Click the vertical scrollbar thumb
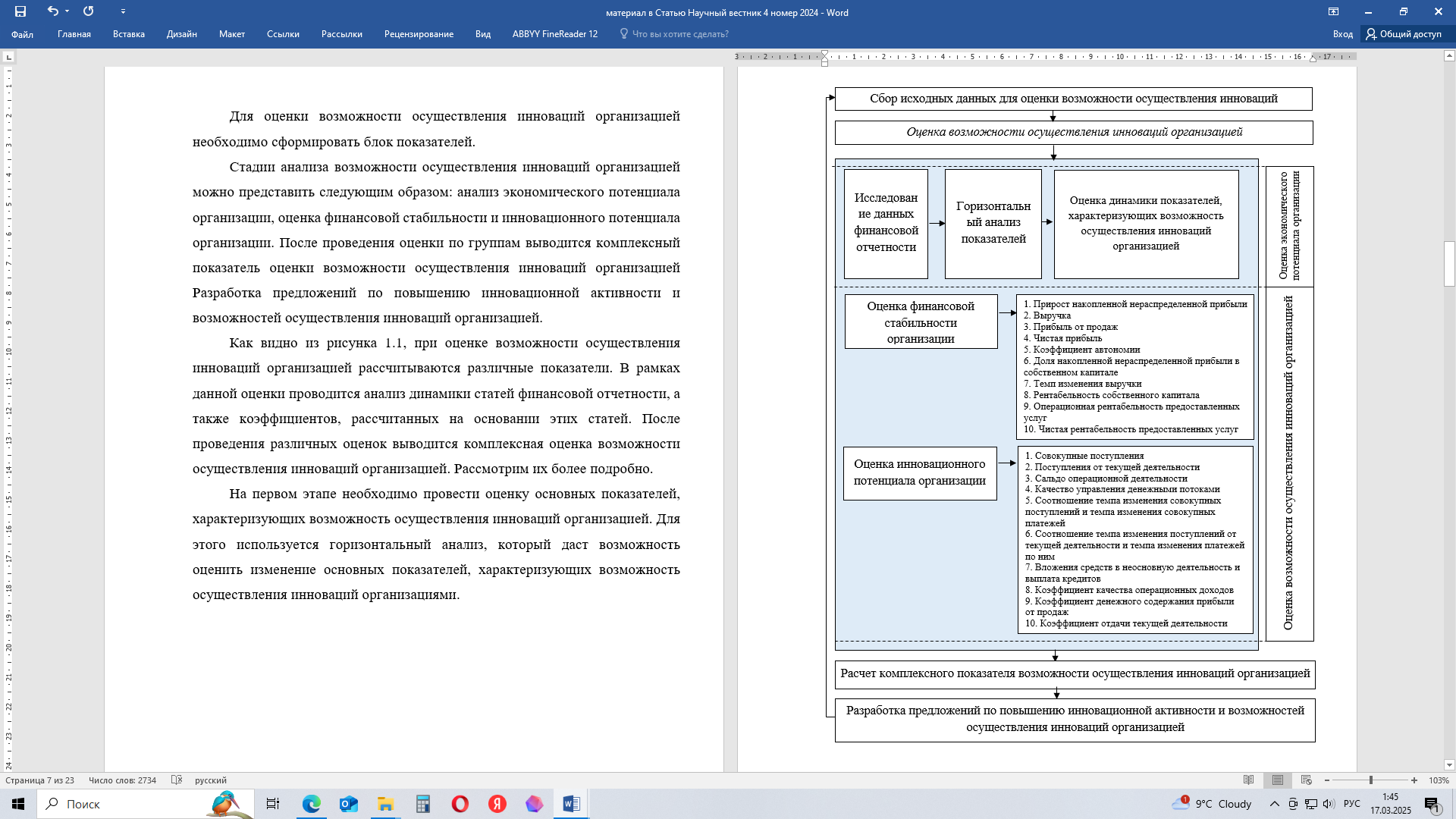The image size is (1456, 819). coord(1449,263)
